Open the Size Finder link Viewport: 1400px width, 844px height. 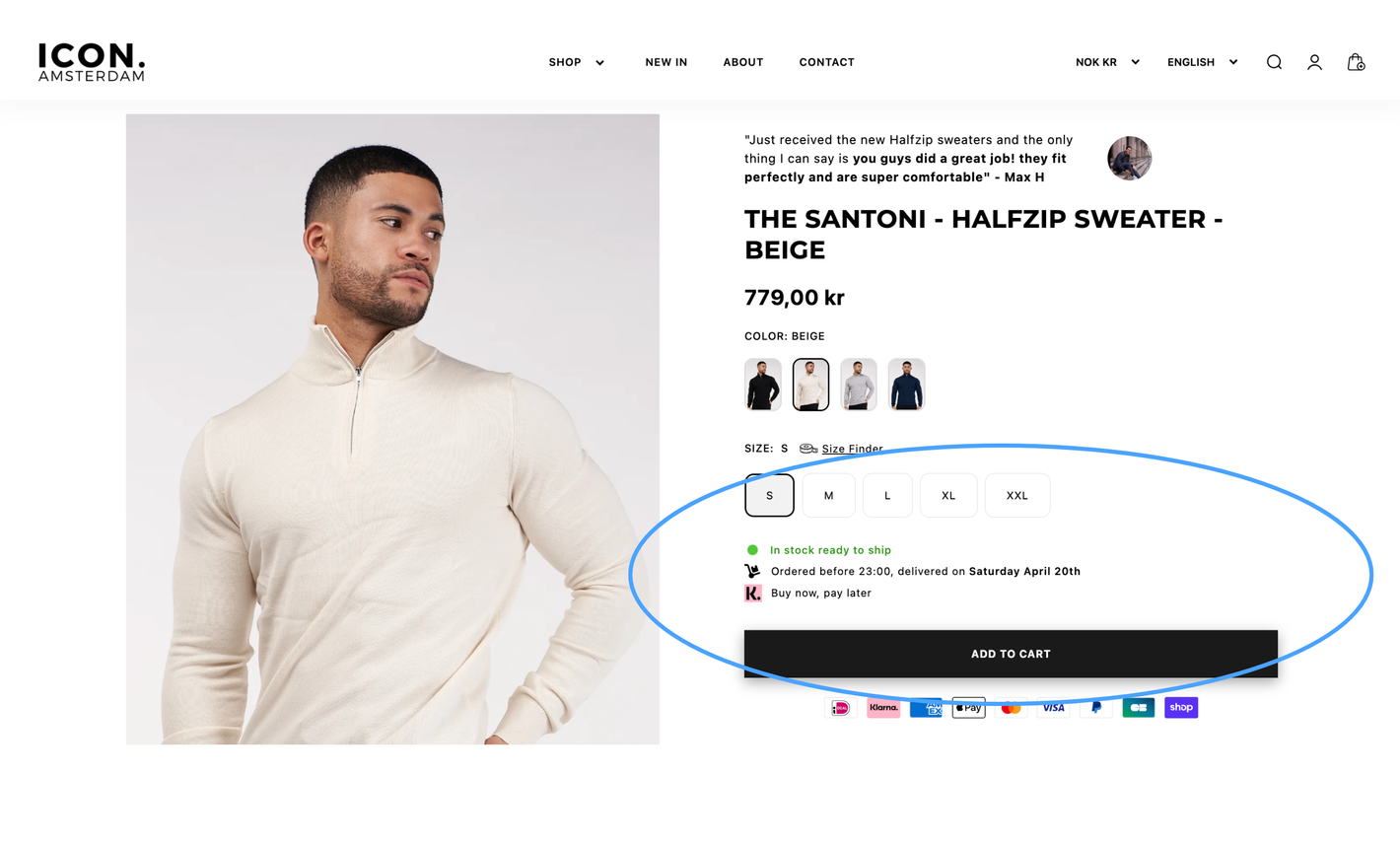(852, 449)
